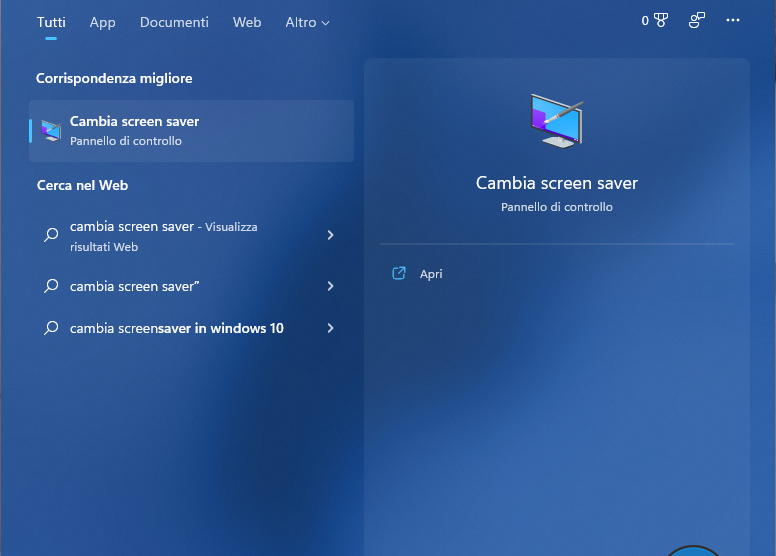This screenshot has height=556, width=776.
Task: Switch to the Tutti tab
Action: [51, 22]
